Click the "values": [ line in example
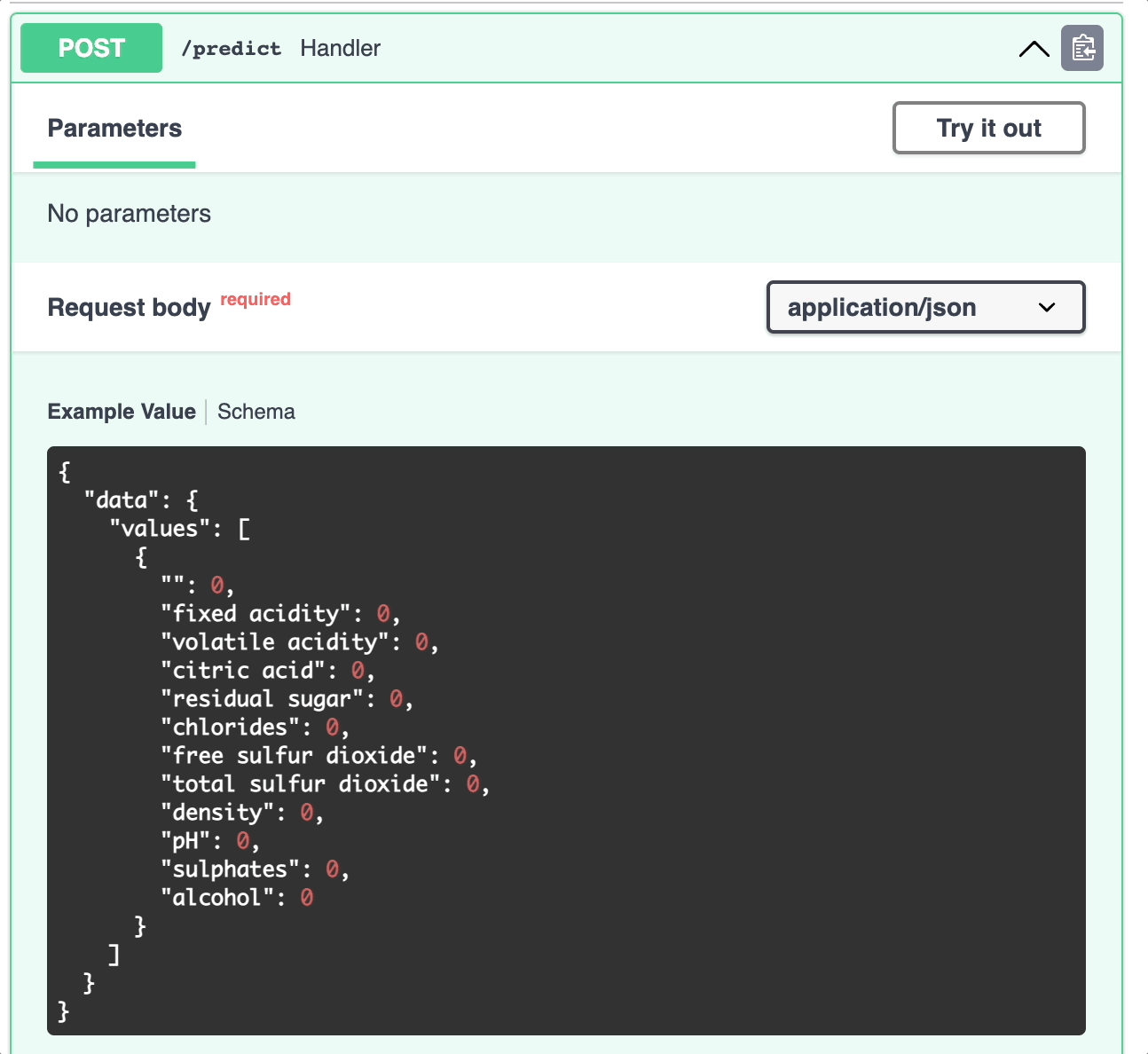Image resolution: width=1148 pixels, height=1054 pixels. point(180,529)
